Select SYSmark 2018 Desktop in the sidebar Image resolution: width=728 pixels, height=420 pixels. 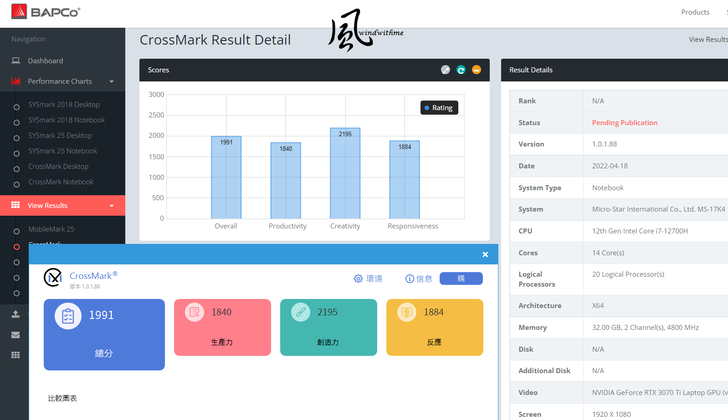pos(64,105)
